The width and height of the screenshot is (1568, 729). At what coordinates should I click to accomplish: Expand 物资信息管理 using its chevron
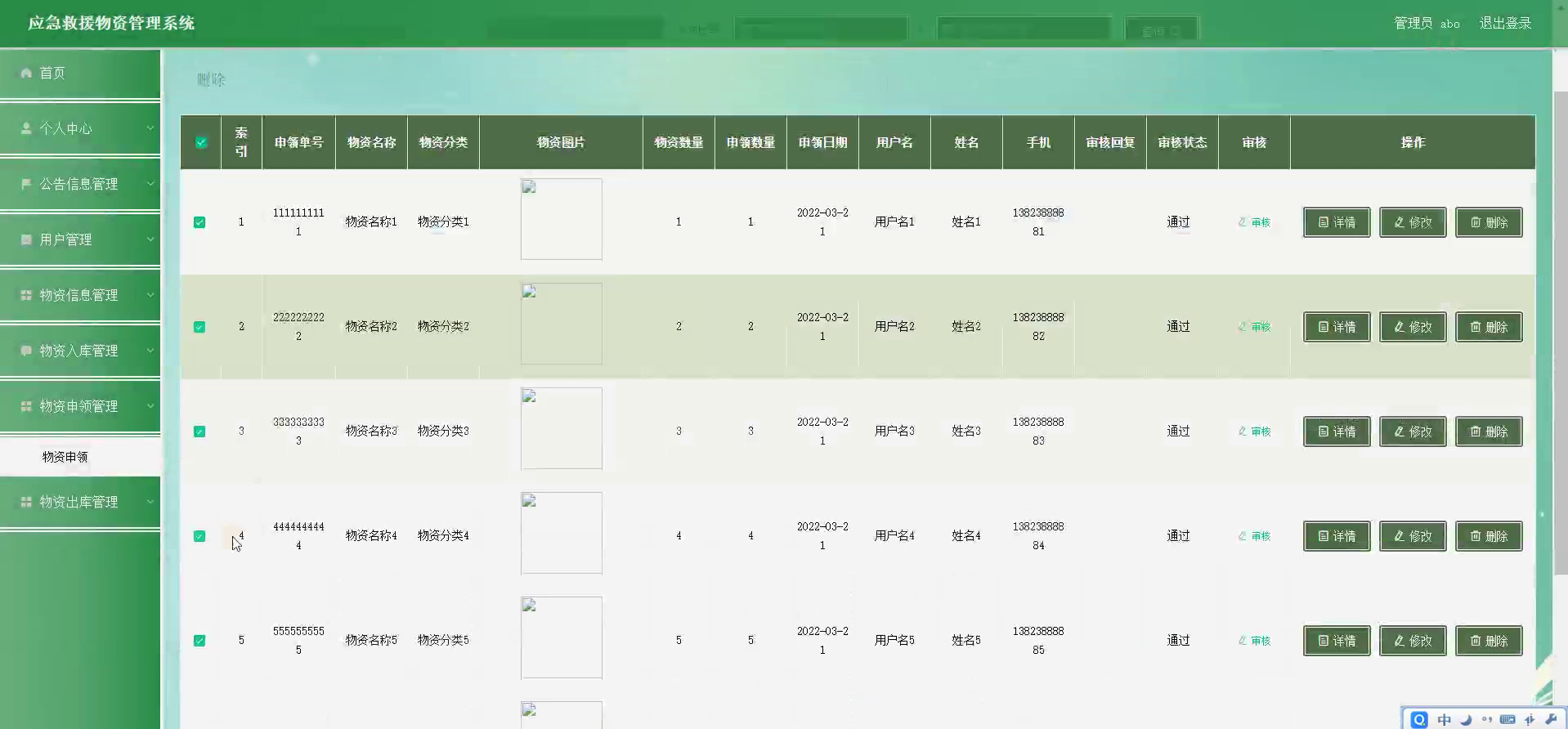tap(150, 295)
